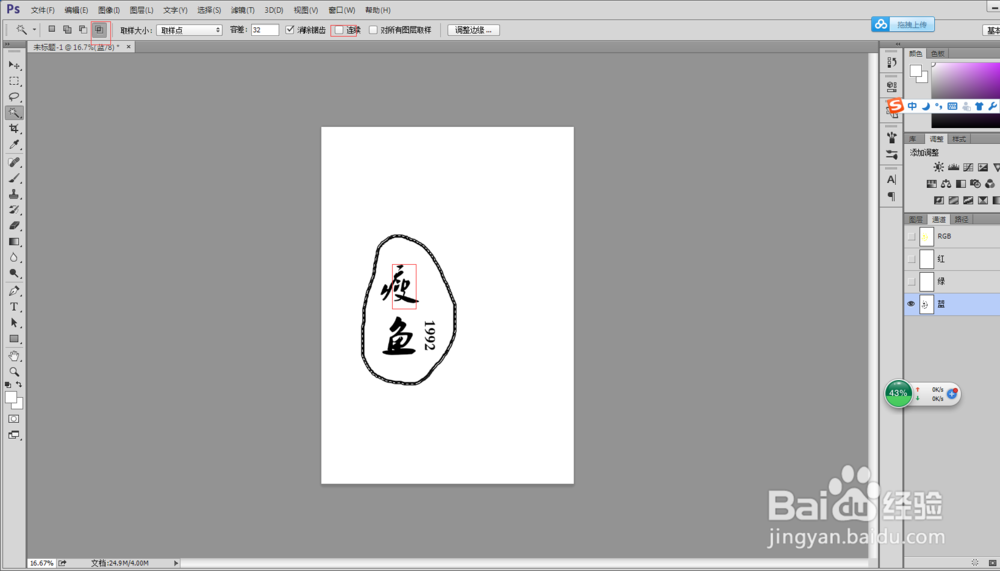Select the Horizontal Type tool
Screen dimensions: 1000x571
click(x=14, y=307)
